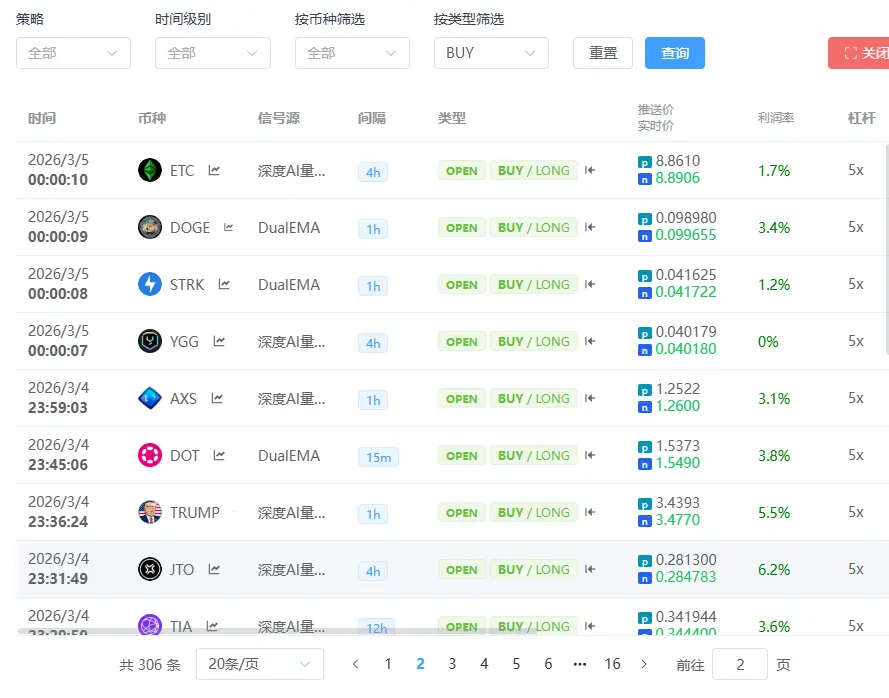Click the jump arrow in AXS row
This screenshot has width=889, height=698.
pos(590,398)
